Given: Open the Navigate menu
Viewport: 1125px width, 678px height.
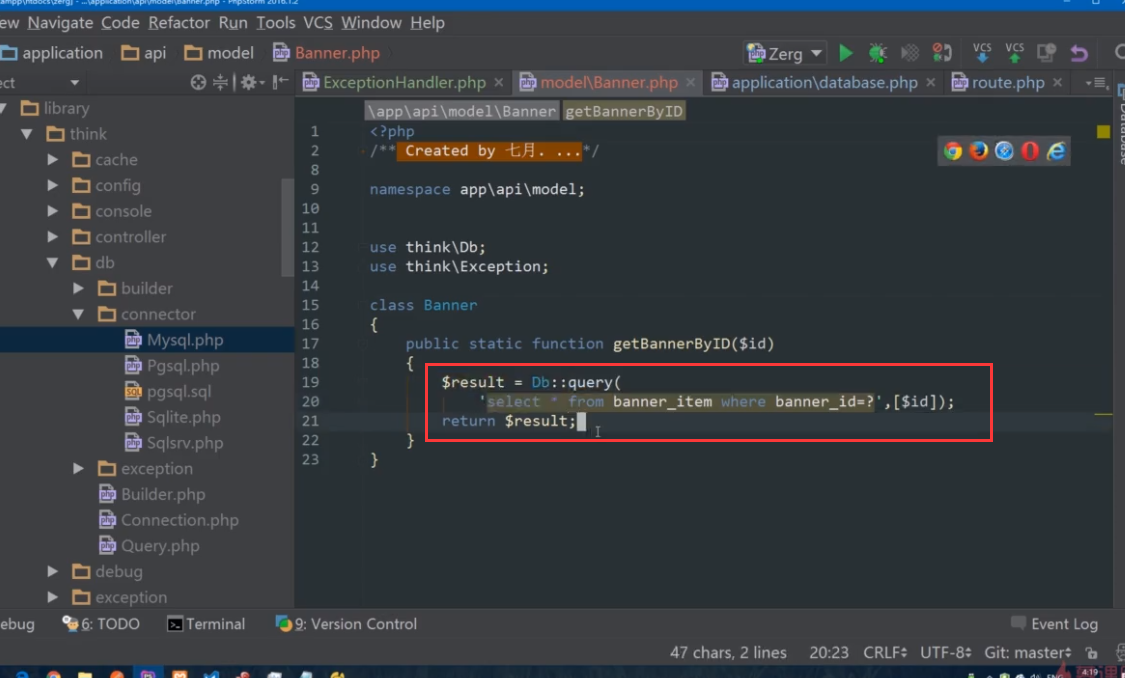Looking at the screenshot, I should tap(60, 23).
